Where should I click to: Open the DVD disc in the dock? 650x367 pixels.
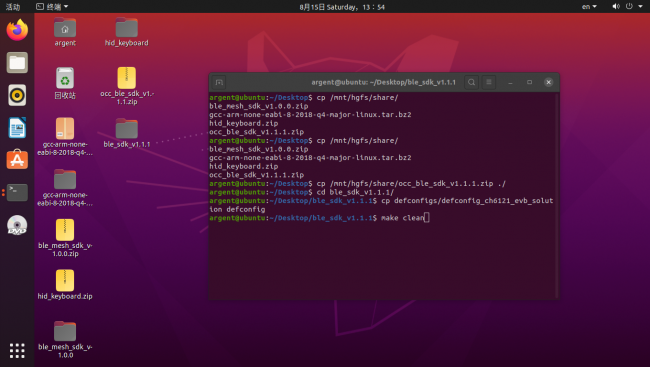pyautogui.click(x=17, y=225)
